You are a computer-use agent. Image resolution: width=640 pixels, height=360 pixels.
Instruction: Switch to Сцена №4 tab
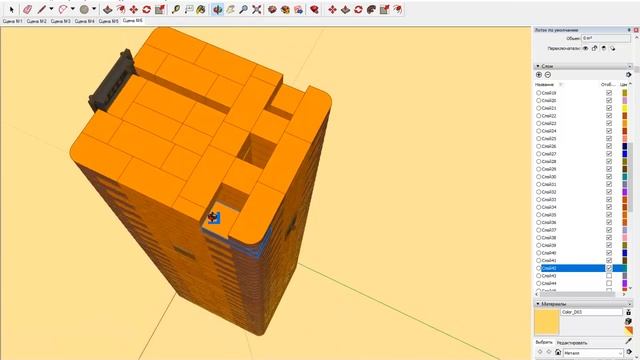click(x=84, y=21)
